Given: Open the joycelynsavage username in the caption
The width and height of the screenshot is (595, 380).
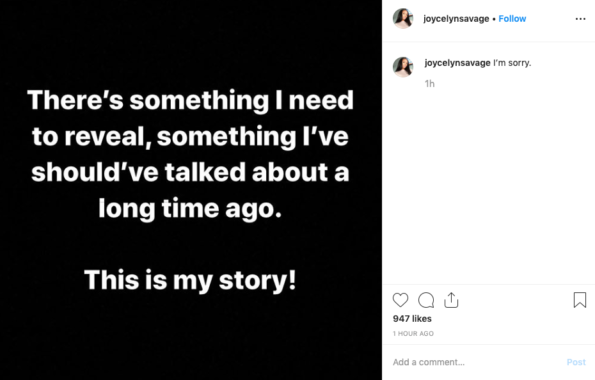Looking at the screenshot, I should (x=457, y=63).
